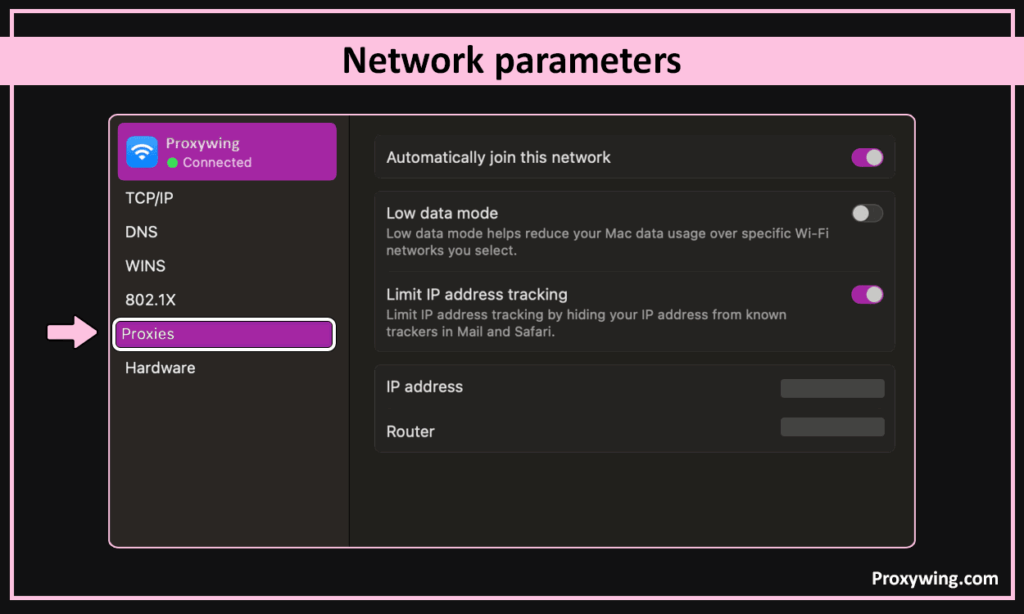The height and width of the screenshot is (614, 1024).
Task: Click the green Connected status dot
Action: click(173, 162)
